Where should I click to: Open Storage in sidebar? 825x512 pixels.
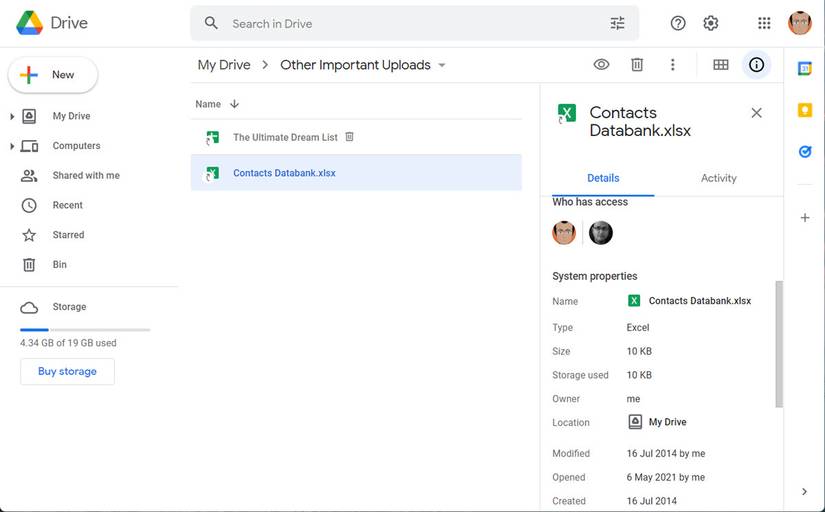(x=69, y=307)
